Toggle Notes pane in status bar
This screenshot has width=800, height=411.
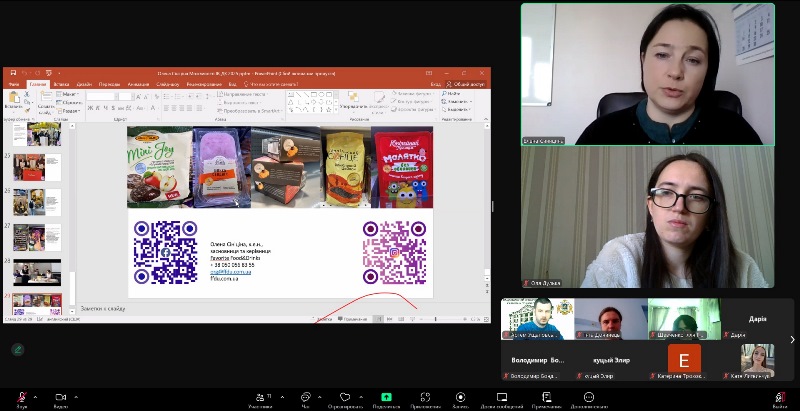point(321,319)
